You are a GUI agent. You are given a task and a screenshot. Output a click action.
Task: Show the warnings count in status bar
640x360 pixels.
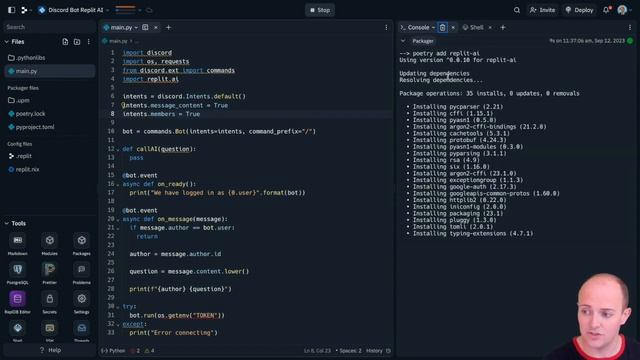pyautogui.click(x=149, y=351)
